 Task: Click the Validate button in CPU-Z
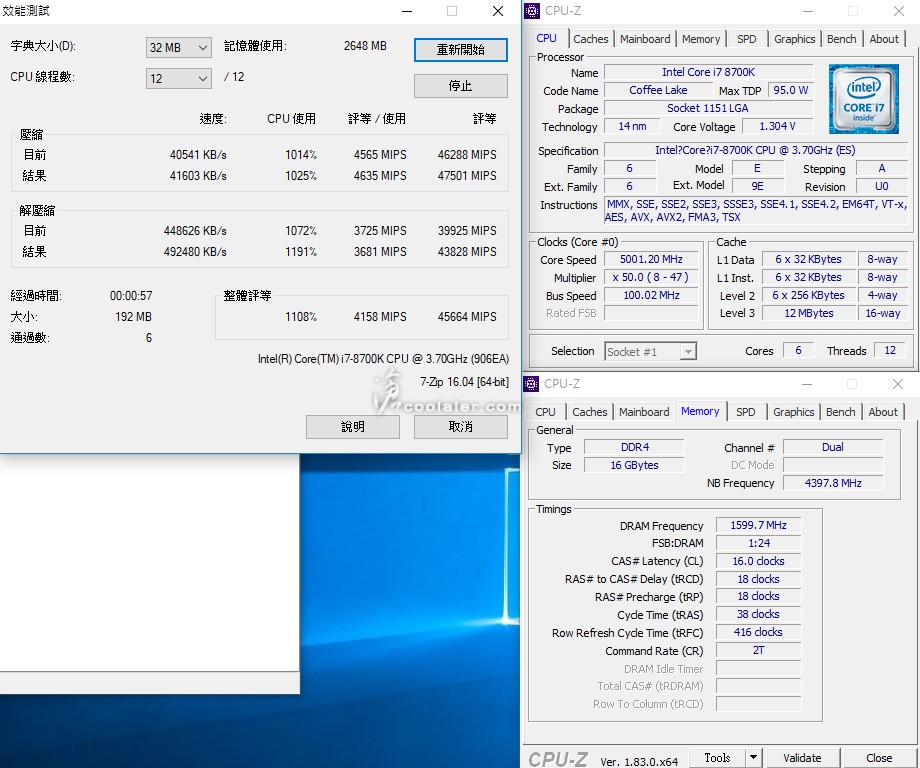tap(802, 758)
